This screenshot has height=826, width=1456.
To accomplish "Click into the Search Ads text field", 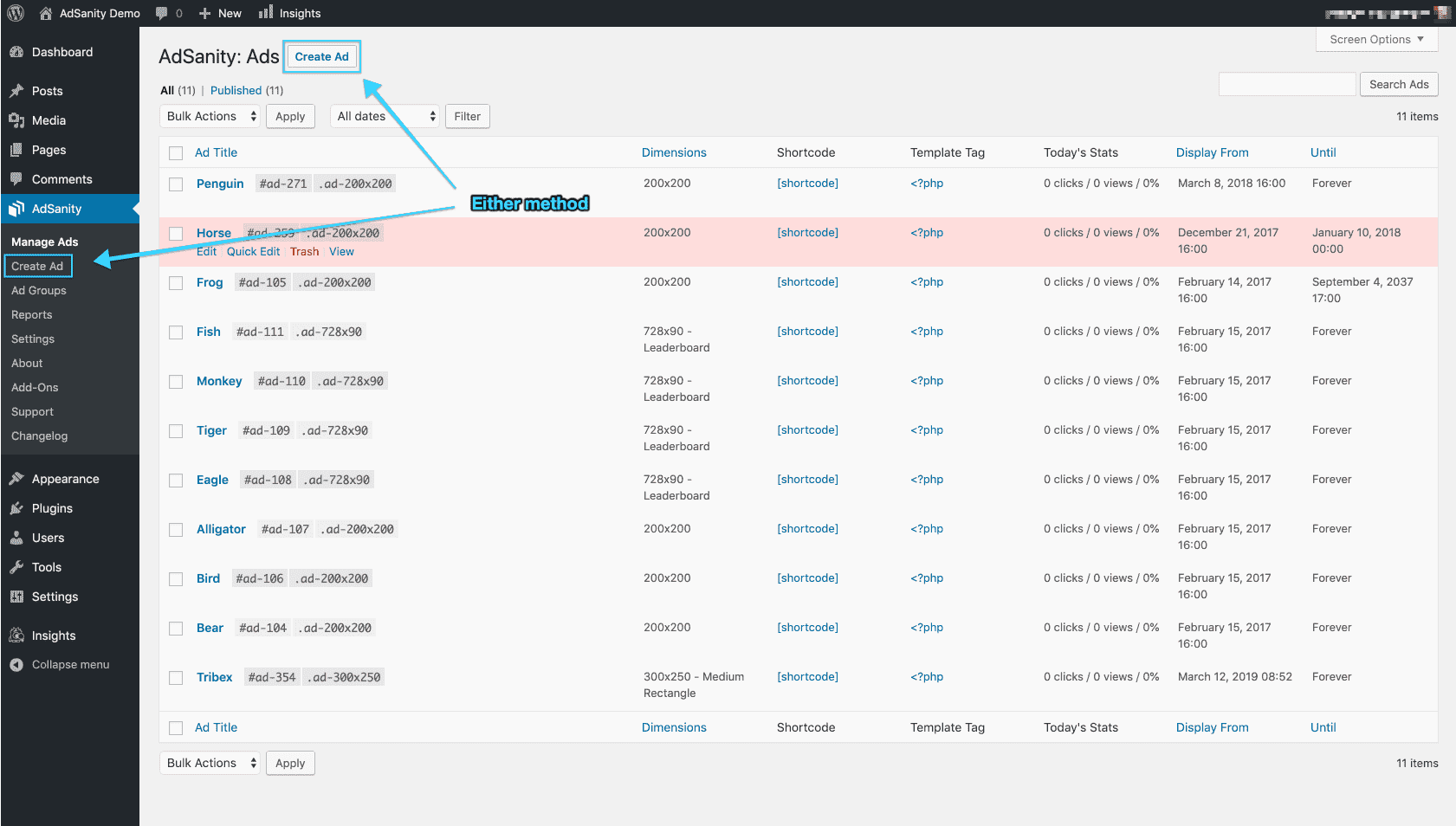I will point(1286,84).
